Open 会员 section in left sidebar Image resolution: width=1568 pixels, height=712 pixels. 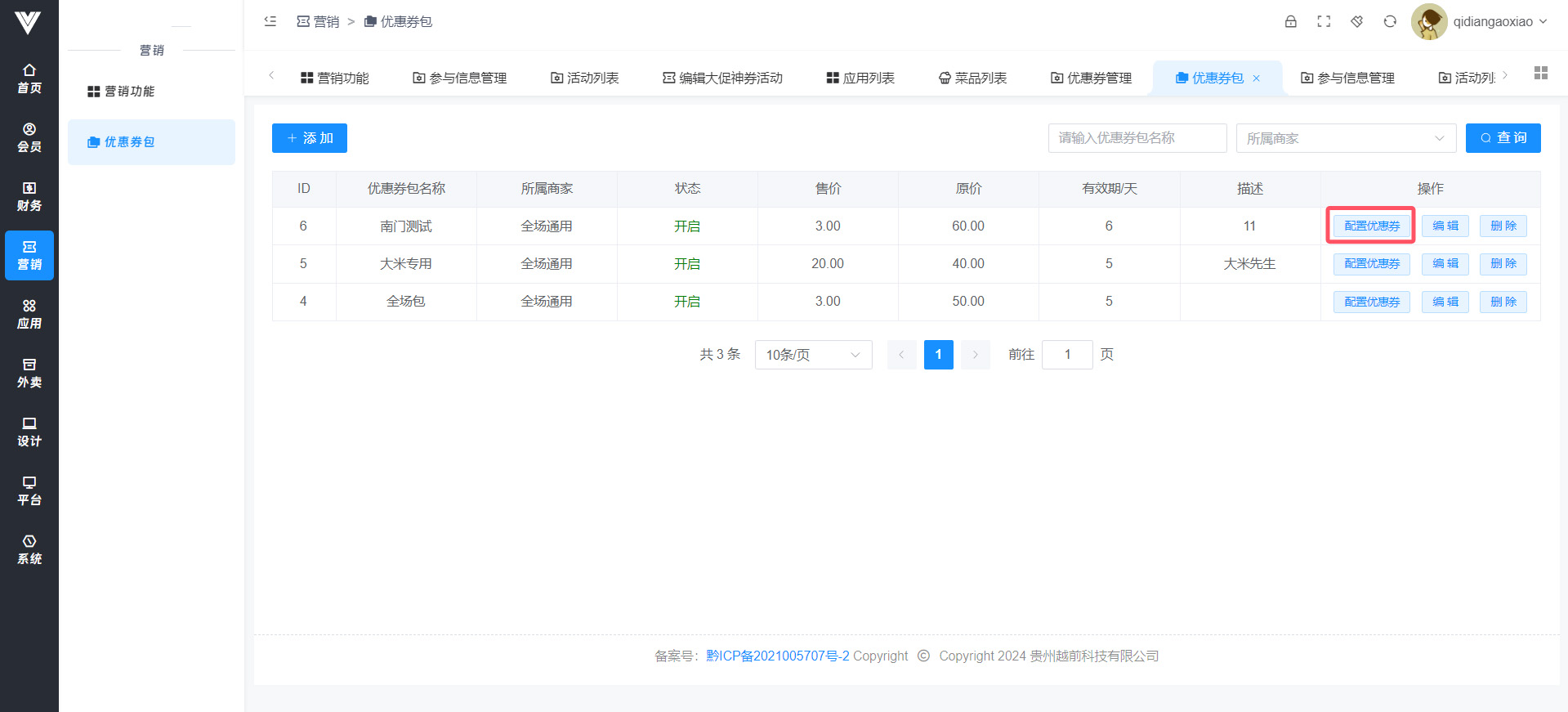(x=29, y=137)
